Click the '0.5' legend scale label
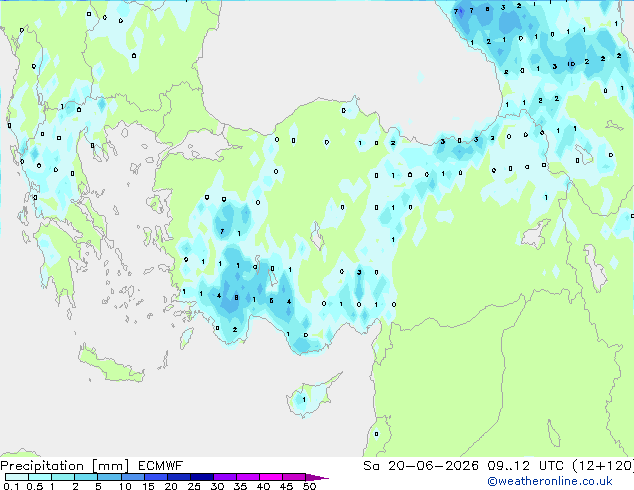Image resolution: width=634 pixels, height=490 pixels. coord(35,486)
